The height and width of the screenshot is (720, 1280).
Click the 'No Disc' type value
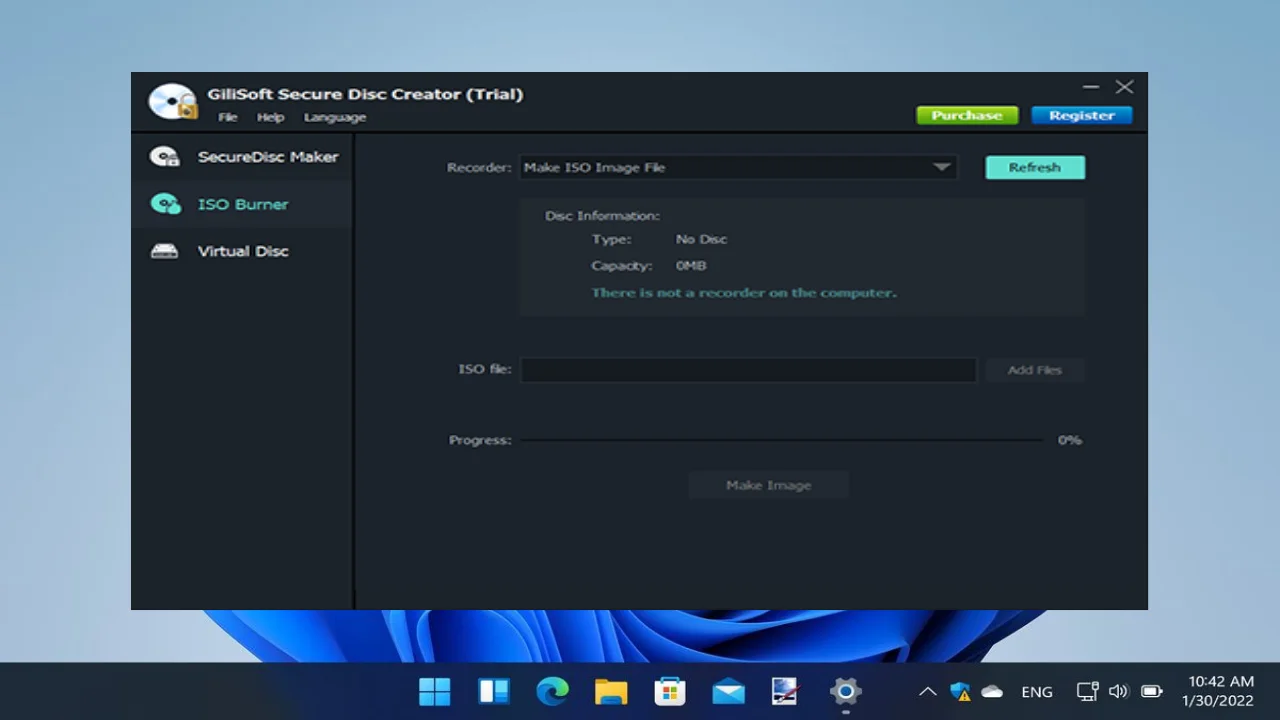click(701, 239)
